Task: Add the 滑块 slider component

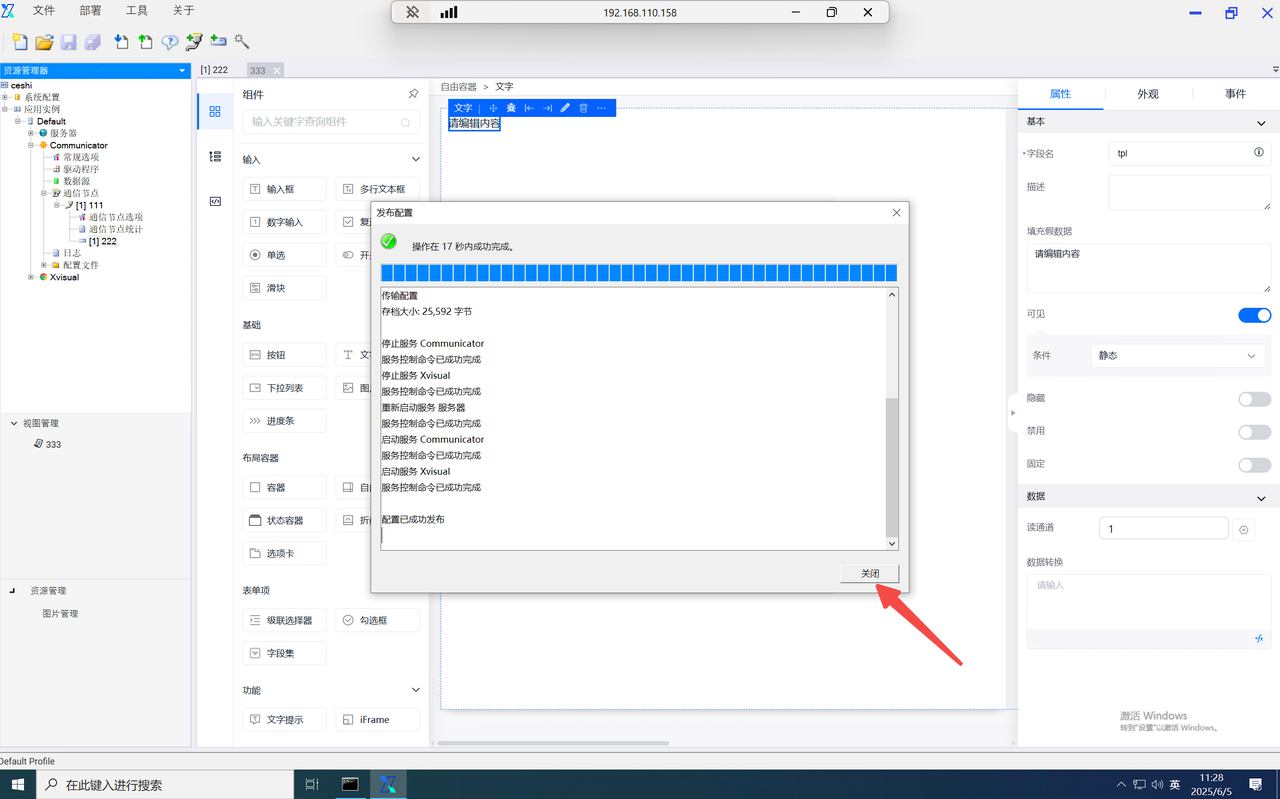Action: pos(284,288)
